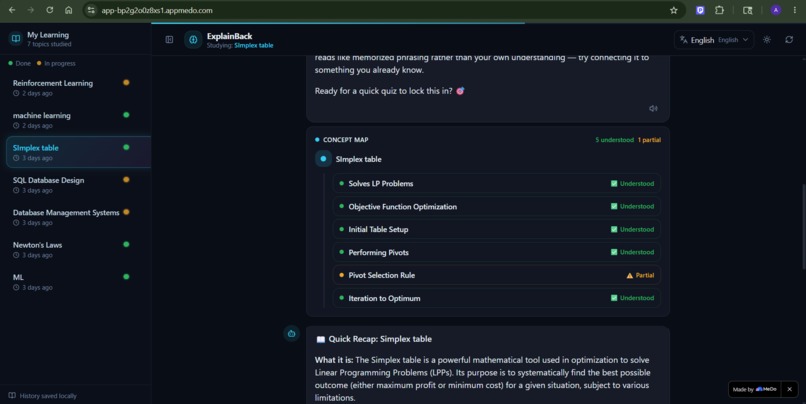
Task: Open the ML topic
Action: (x=78, y=282)
